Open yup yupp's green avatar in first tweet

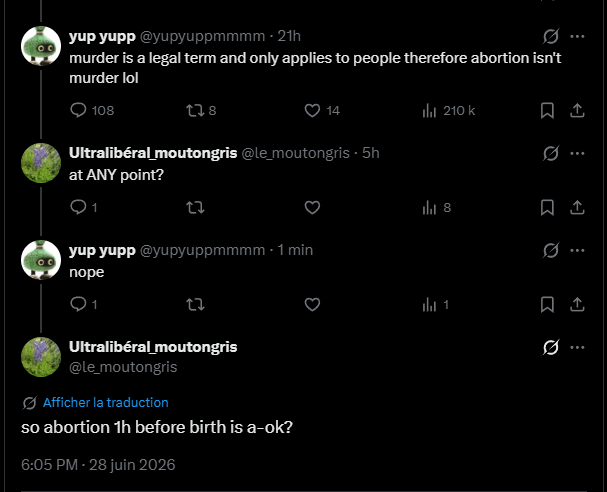[x=41, y=46]
